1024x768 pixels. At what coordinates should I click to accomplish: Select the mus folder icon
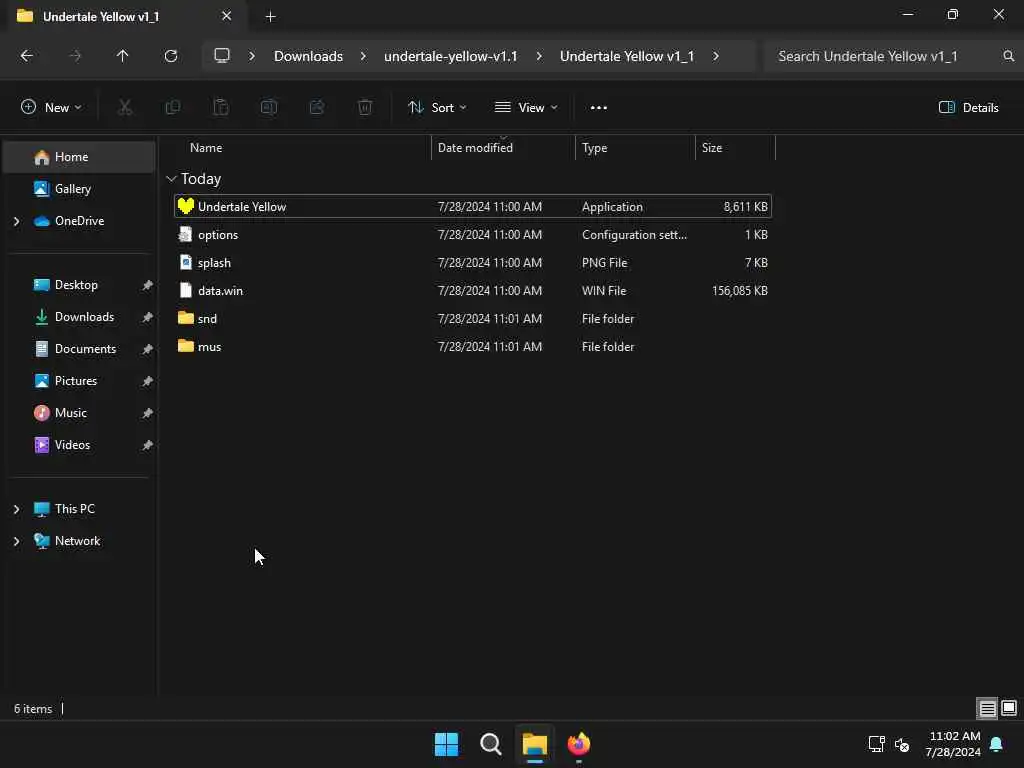tap(185, 346)
